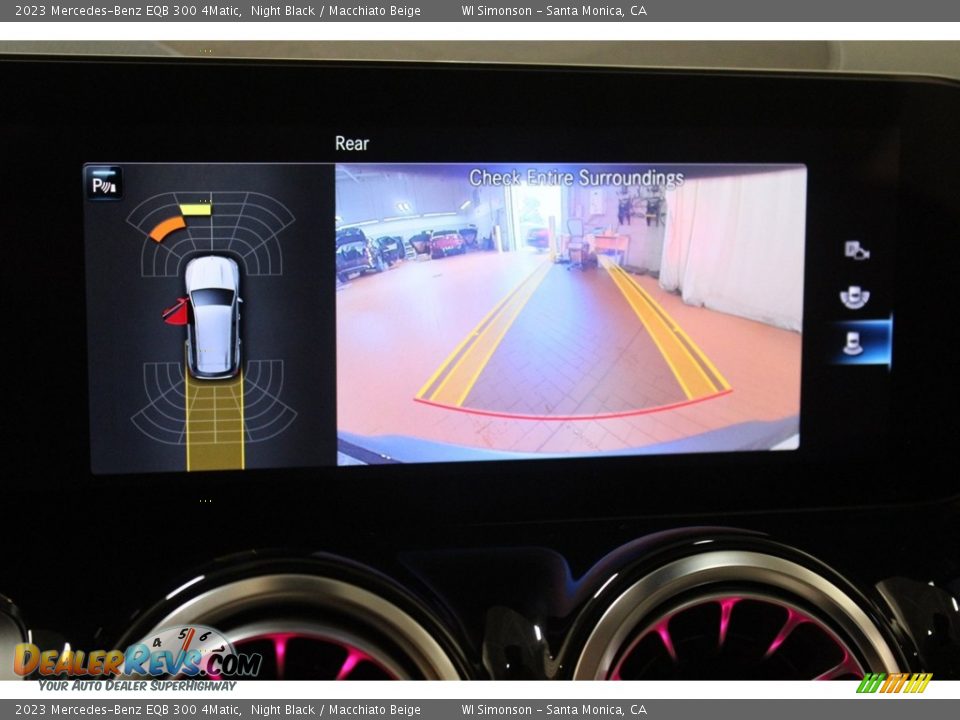Viewport: 960px width, 720px height.
Task: Tap 'Check Entire Surroundings' warning text
Action: 576,178
